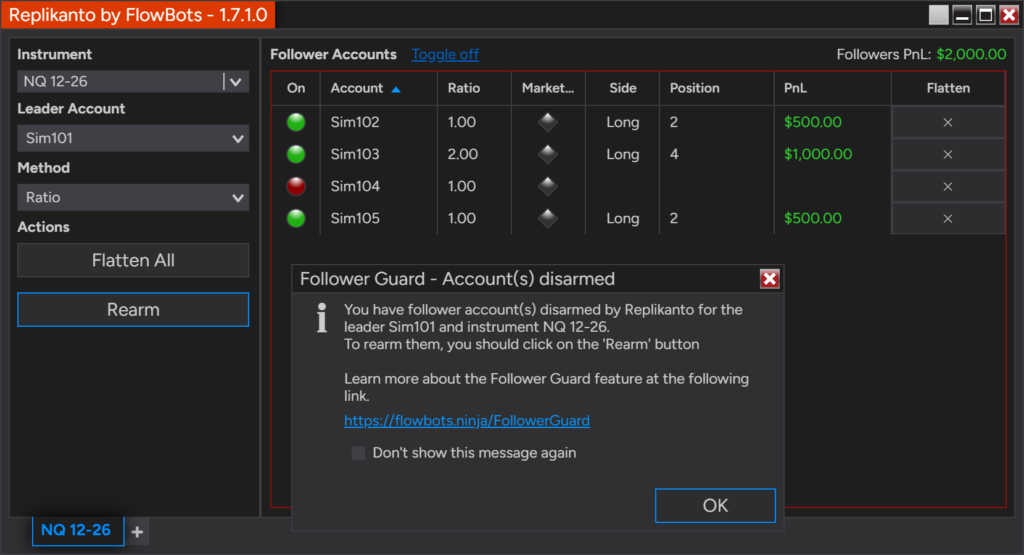Screen dimensions: 1024x555
Task: Click the market diamond icon for Sim105
Action: (x=547, y=218)
